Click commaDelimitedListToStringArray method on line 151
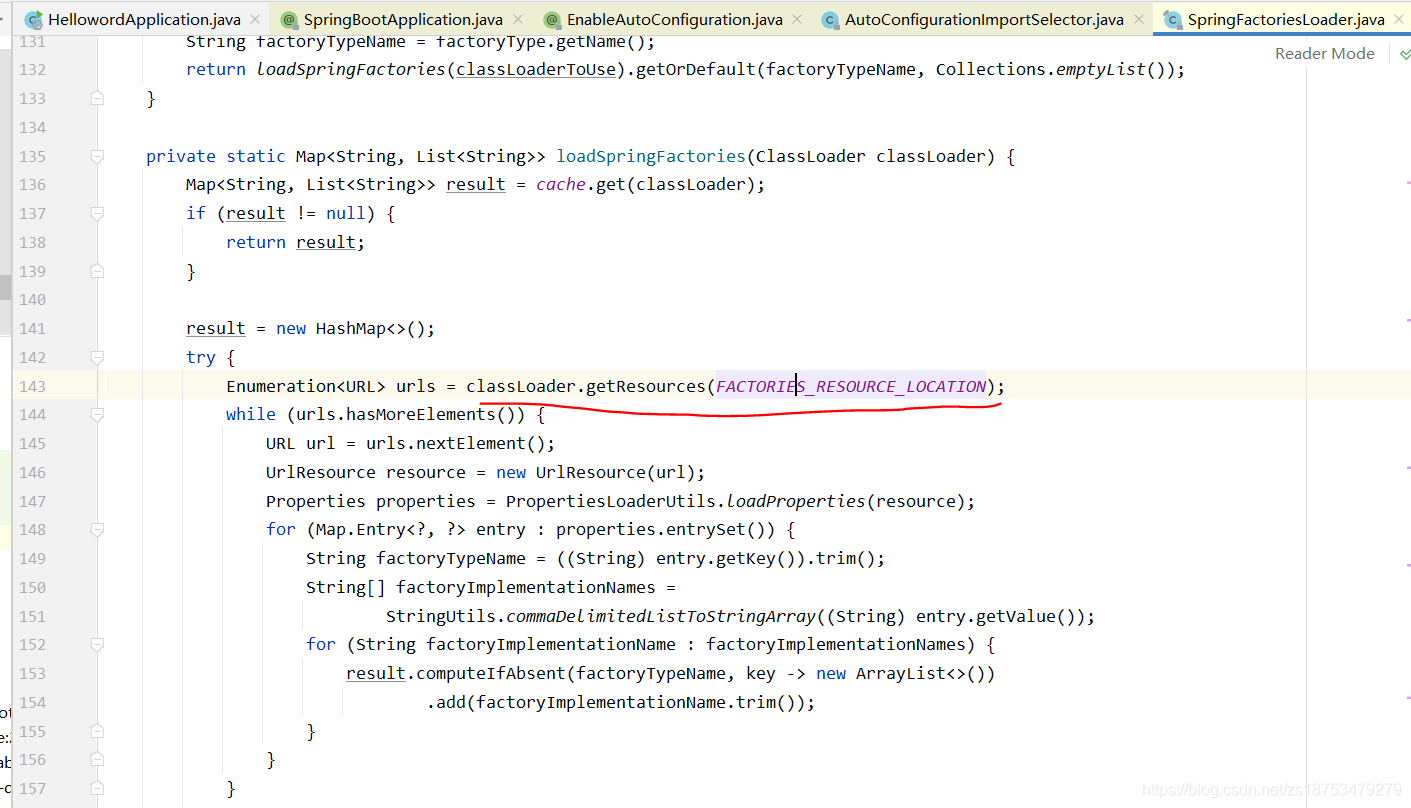This screenshot has width=1411, height=808. 661,616
